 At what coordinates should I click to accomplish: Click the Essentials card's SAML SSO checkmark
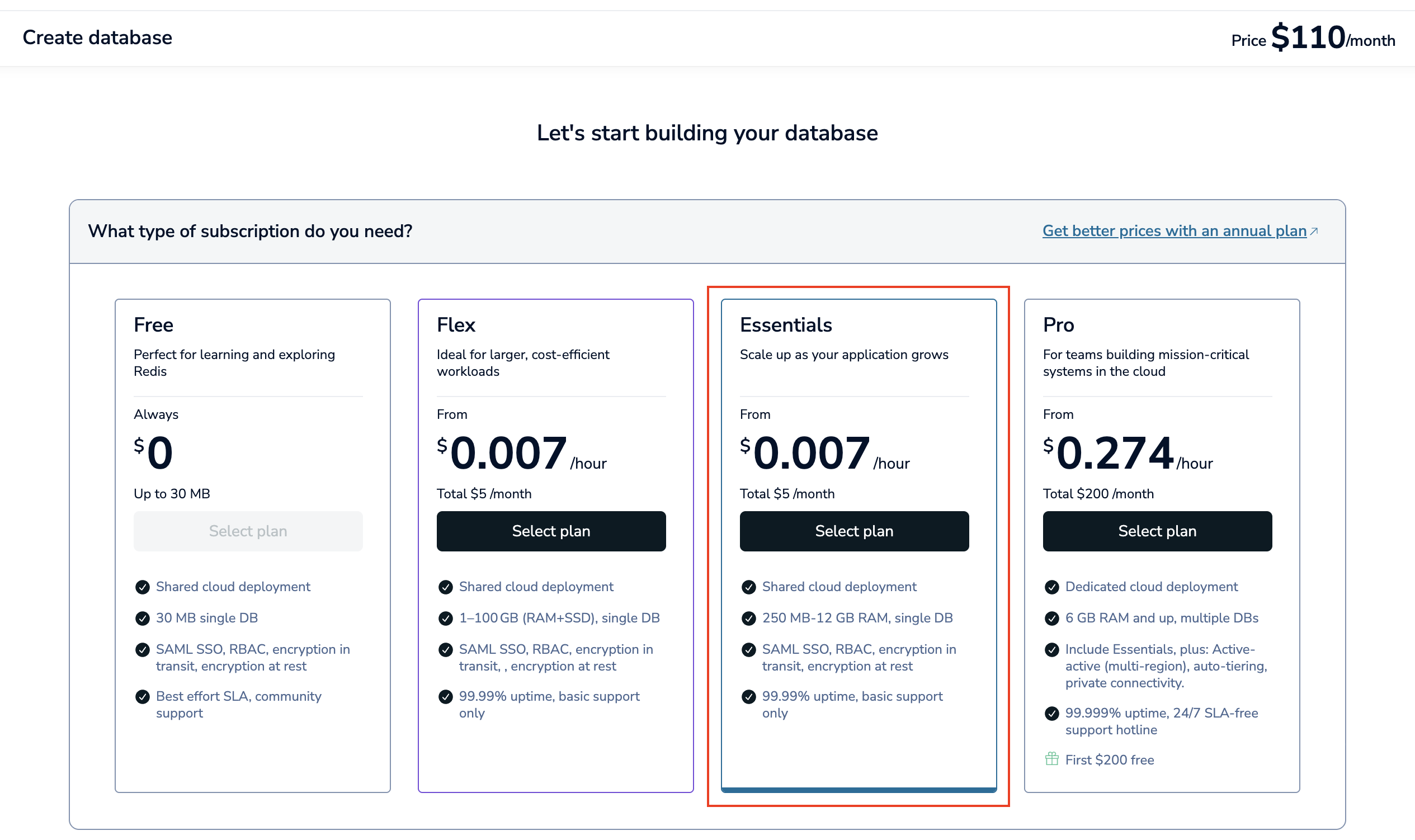[748, 649]
